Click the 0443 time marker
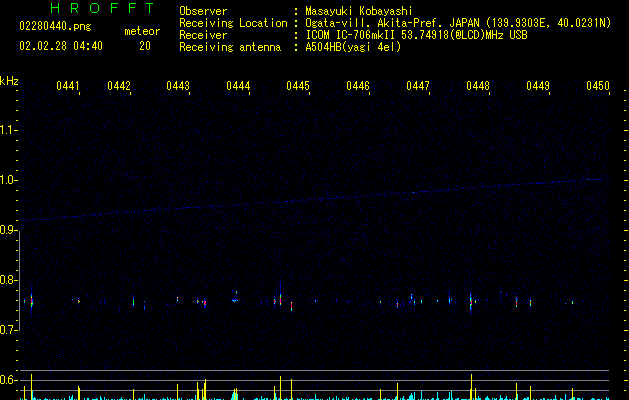Image resolution: width=629 pixels, height=400 pixels. [178, 86]
